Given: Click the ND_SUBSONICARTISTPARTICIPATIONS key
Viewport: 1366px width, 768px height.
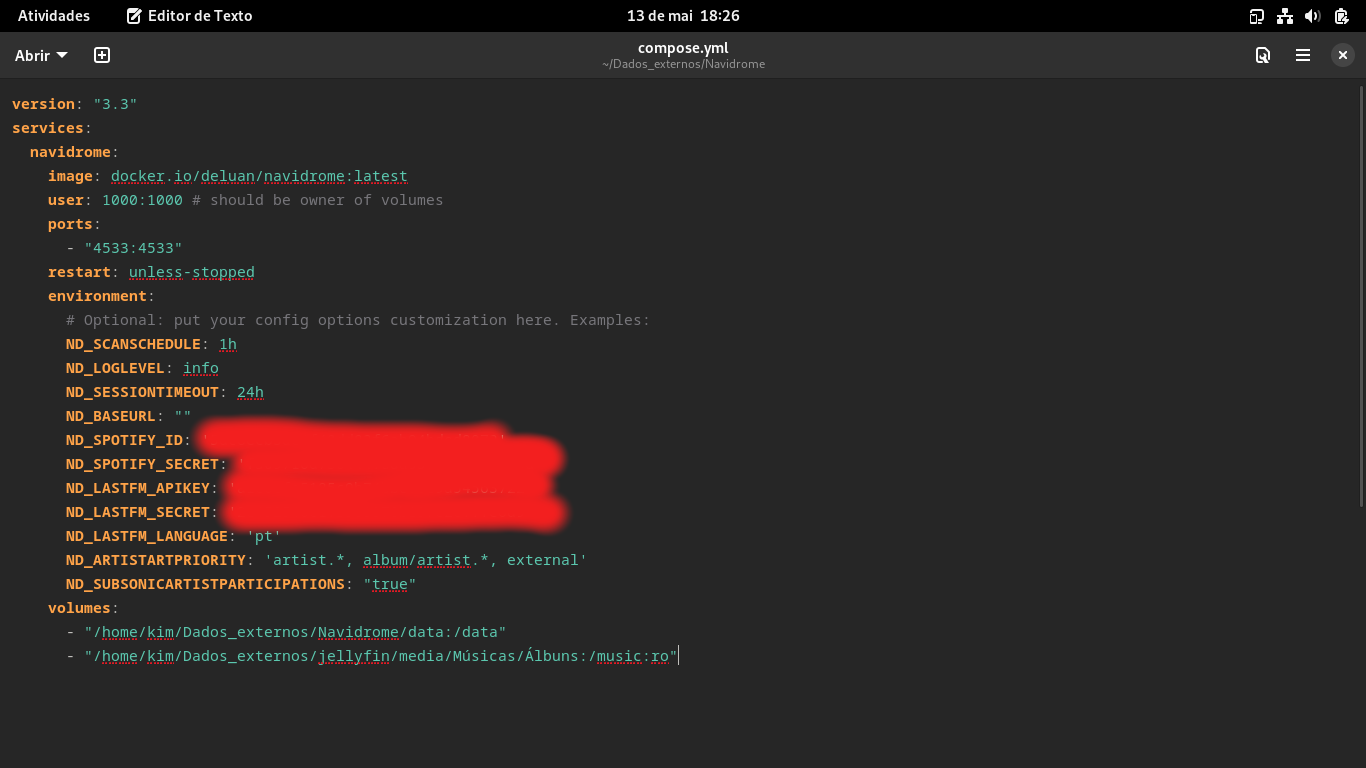Looking at the screenshot, I should point(205,584).
